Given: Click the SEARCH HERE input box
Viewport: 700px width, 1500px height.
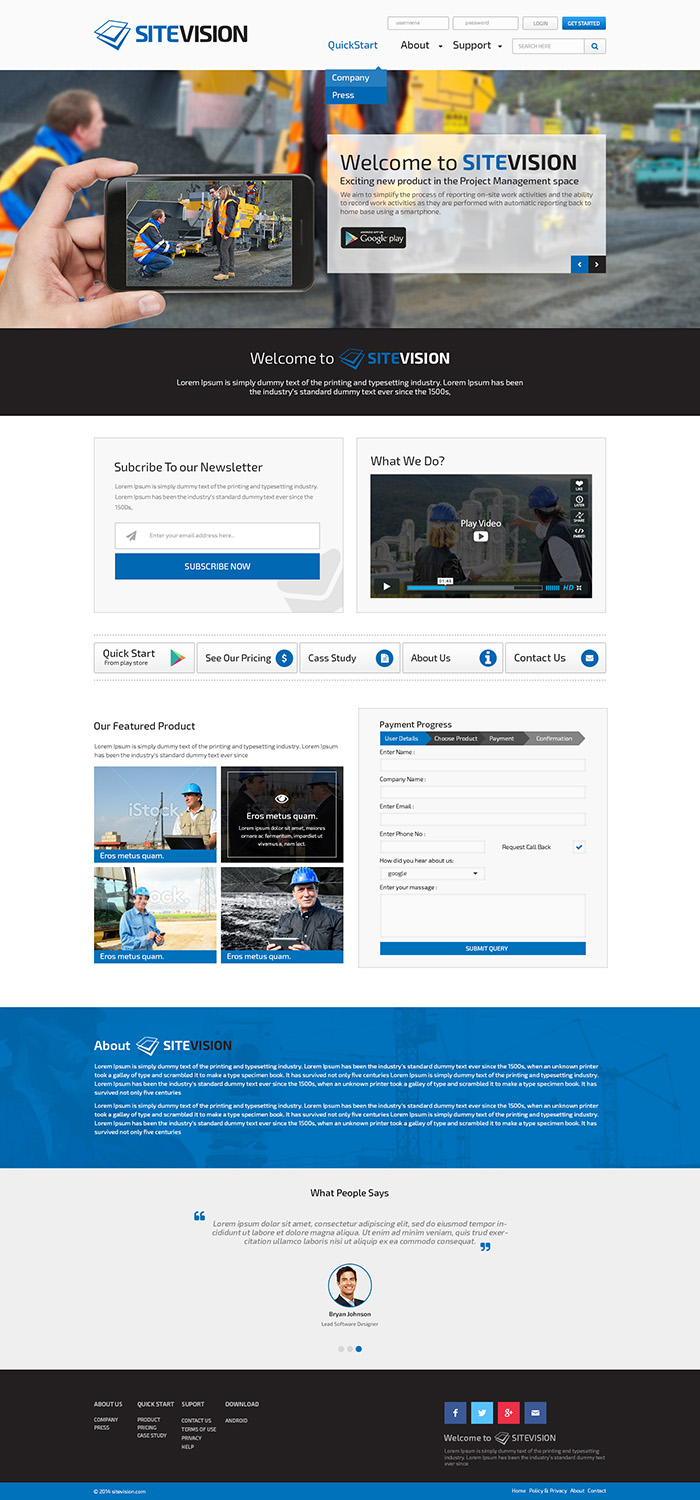Looking at the screenshot, I should [548, 46].
